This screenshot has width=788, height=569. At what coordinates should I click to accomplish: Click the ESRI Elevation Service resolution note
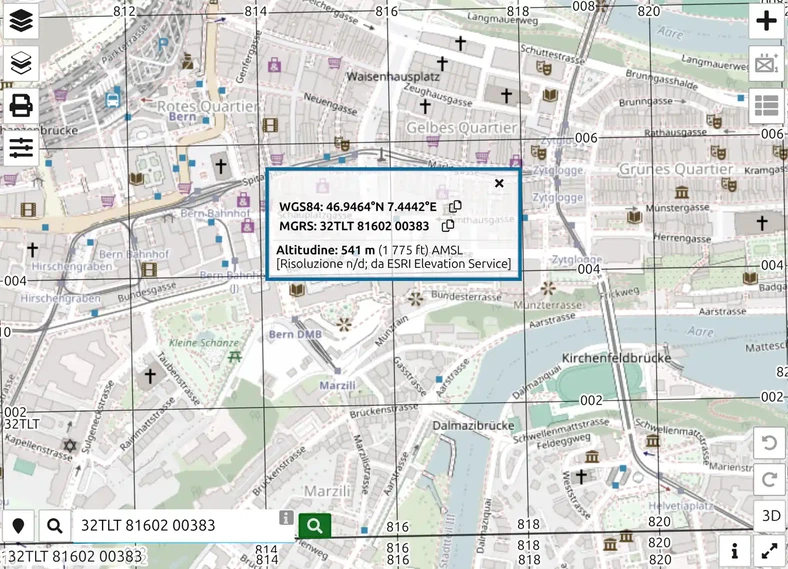point(393,263)
